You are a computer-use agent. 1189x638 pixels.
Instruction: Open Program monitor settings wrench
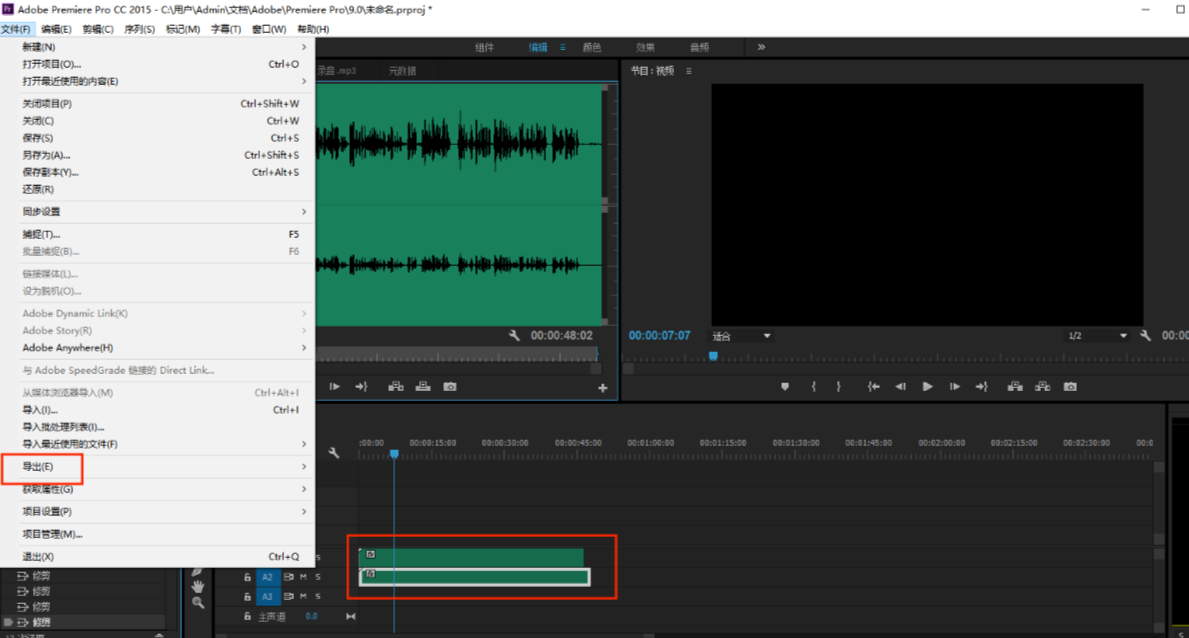(x=1145, y=335)
